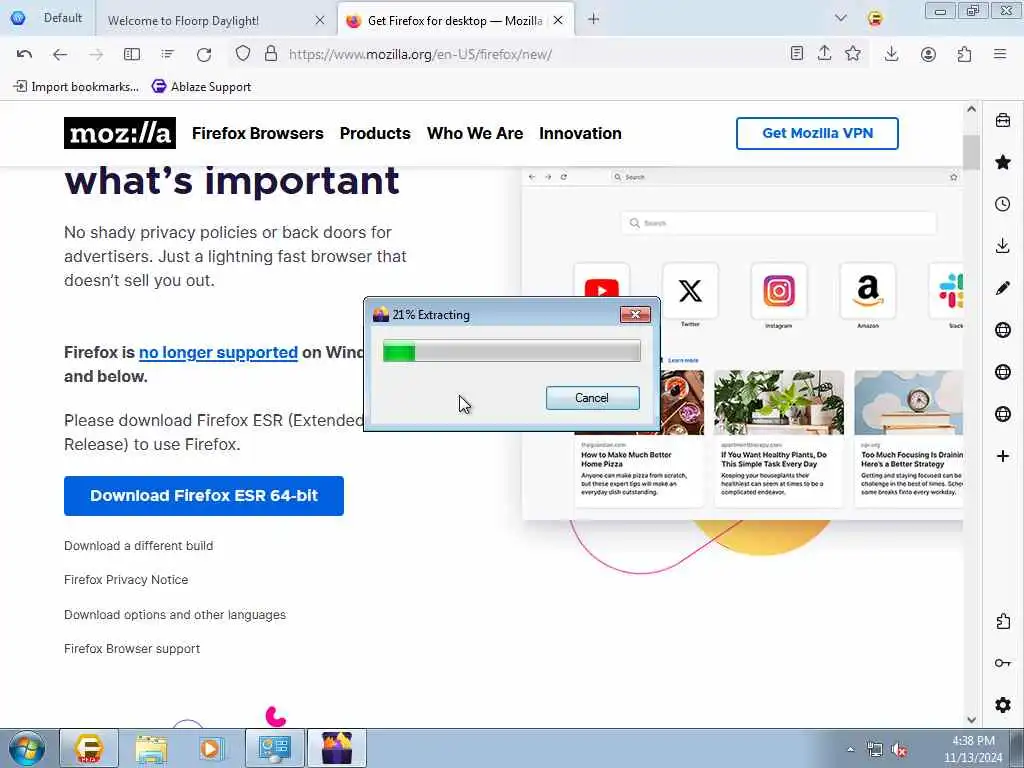
Task: Click the extracting progress bar
Action: coord(511,351)
